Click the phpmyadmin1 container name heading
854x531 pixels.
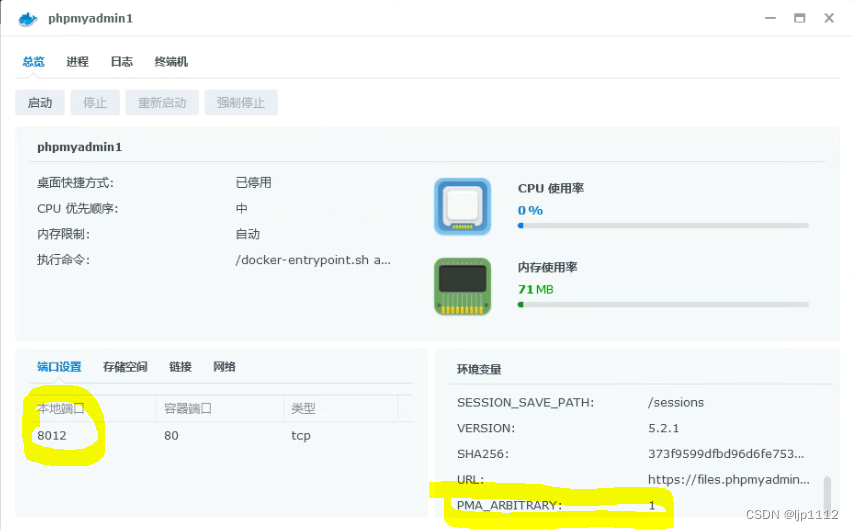pos(80,147)
